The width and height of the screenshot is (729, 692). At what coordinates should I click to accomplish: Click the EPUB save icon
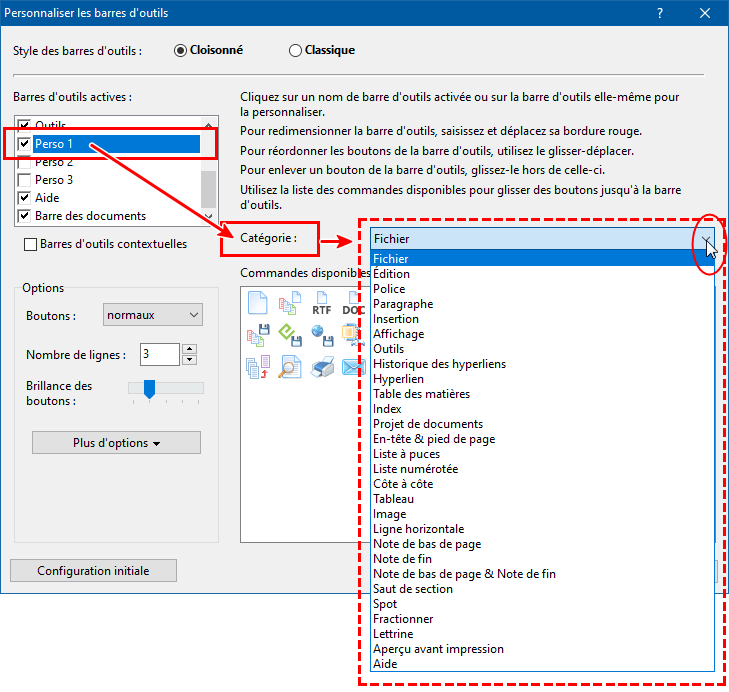[289, 334]
